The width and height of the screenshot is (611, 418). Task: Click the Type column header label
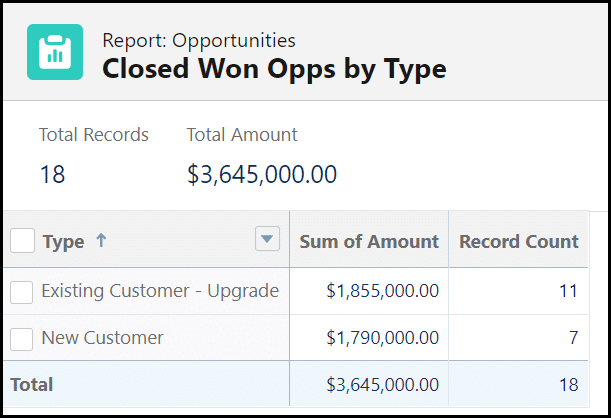point(64,242)
